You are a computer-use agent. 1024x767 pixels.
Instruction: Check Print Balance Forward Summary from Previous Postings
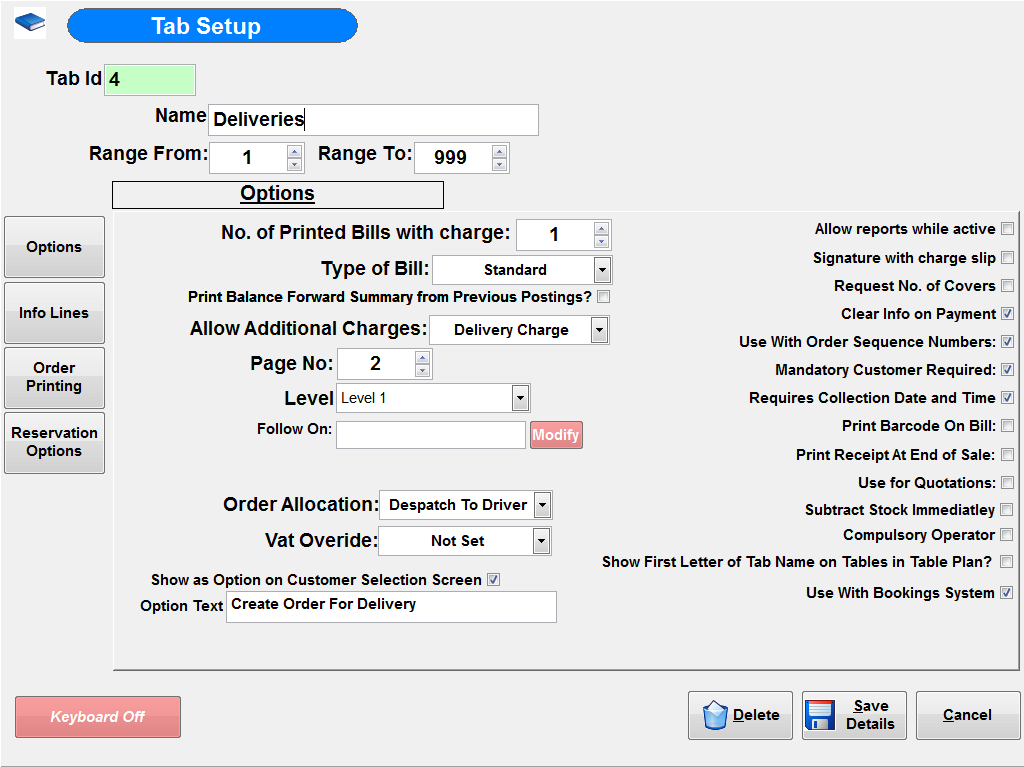click(603, 296)
